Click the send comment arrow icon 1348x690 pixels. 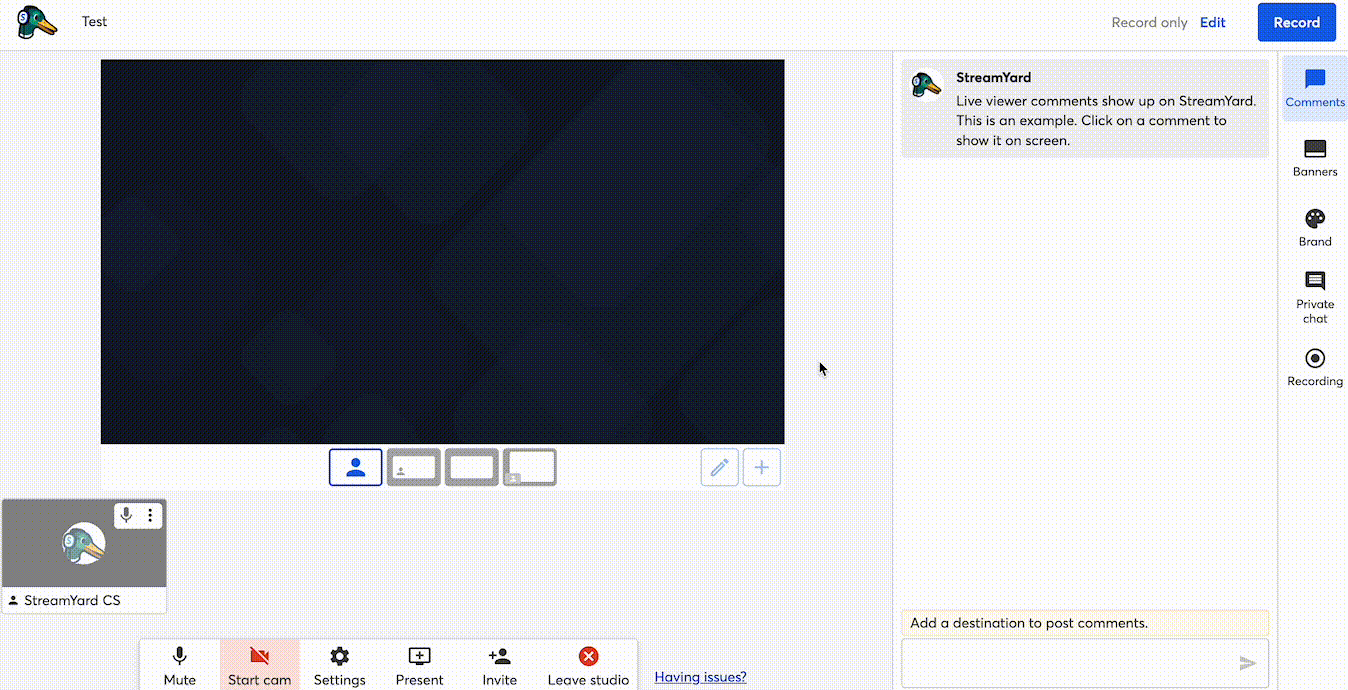coord(1247,663)
